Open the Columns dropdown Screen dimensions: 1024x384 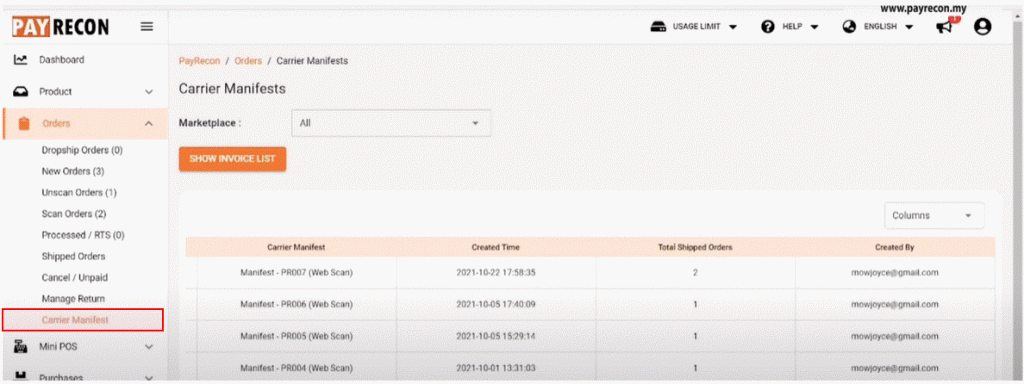click(x=934, y=216)
